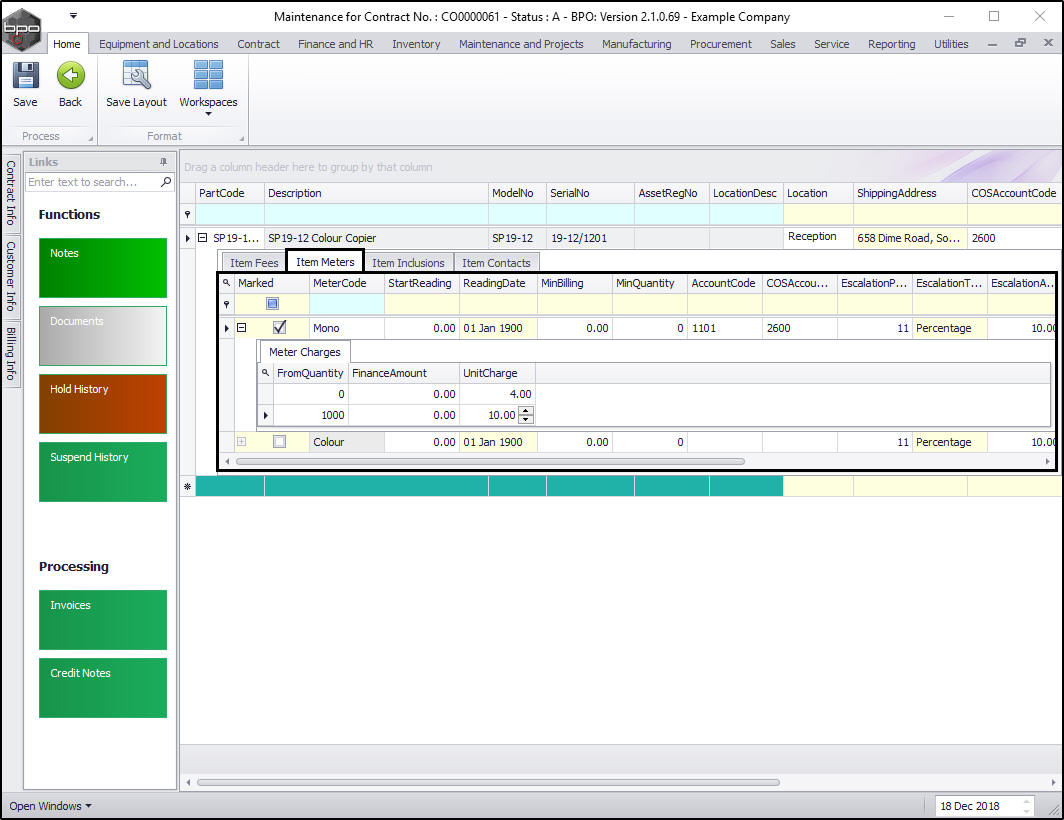Image resolution: width=1064 pixels, height=820 pixels.
Task: Click the Meter Charges grid search icon
Action: [265, 373]
